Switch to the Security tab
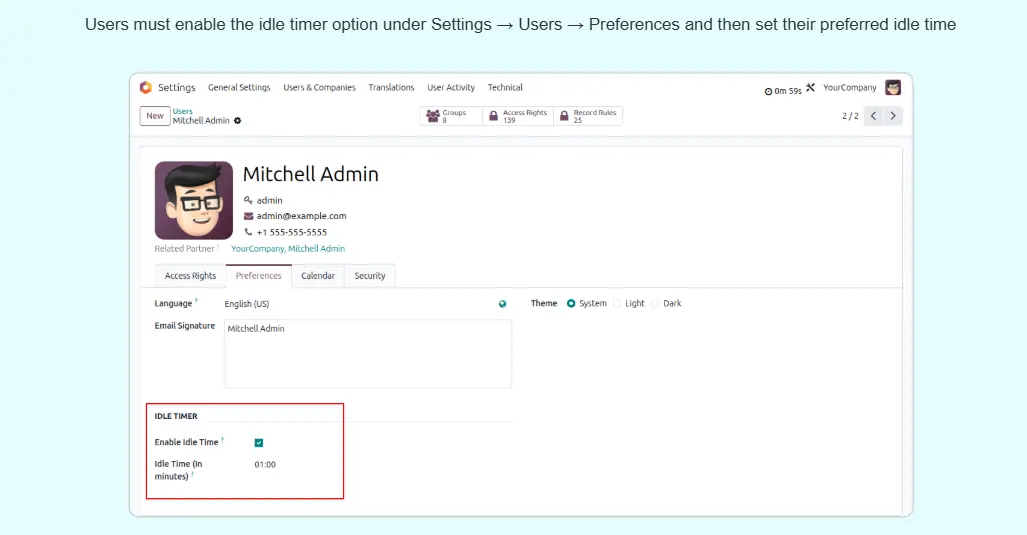Viewport: 1027px width, 535px height. pos(370,276)
